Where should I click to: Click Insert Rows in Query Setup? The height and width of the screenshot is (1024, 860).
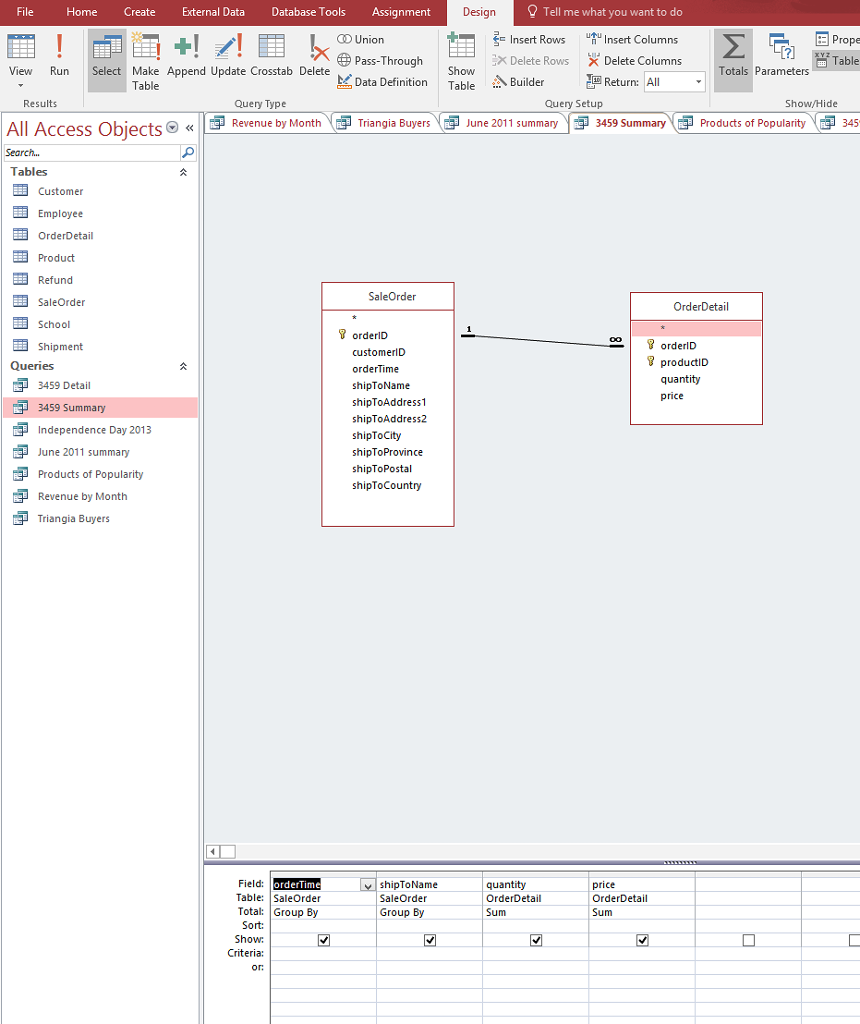tap(529, 39)
